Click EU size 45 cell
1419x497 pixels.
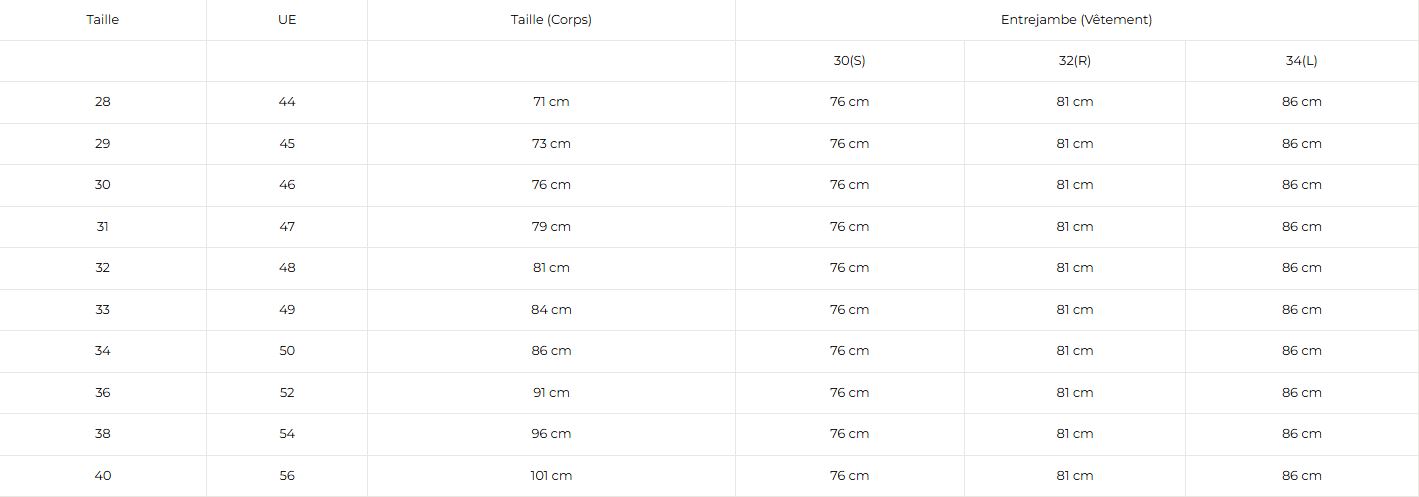point(287,144)
